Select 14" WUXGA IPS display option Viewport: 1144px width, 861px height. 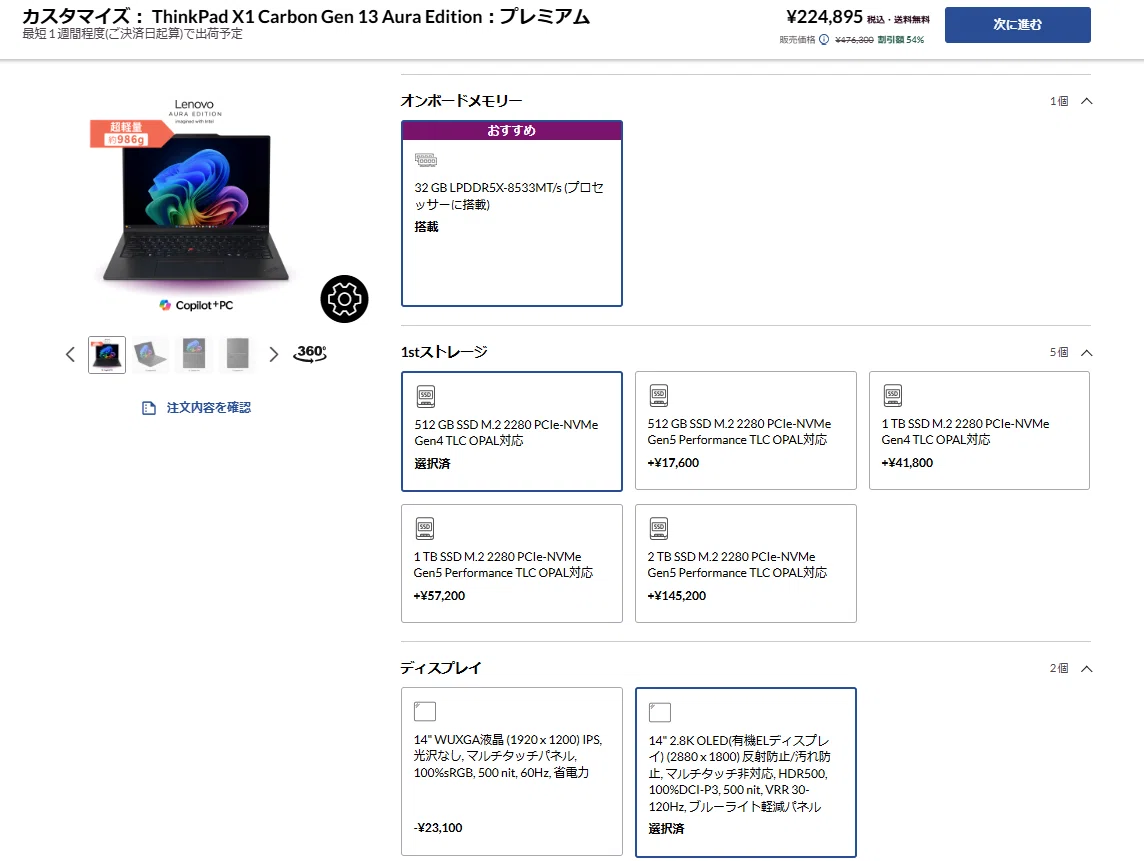pos(511,771)
